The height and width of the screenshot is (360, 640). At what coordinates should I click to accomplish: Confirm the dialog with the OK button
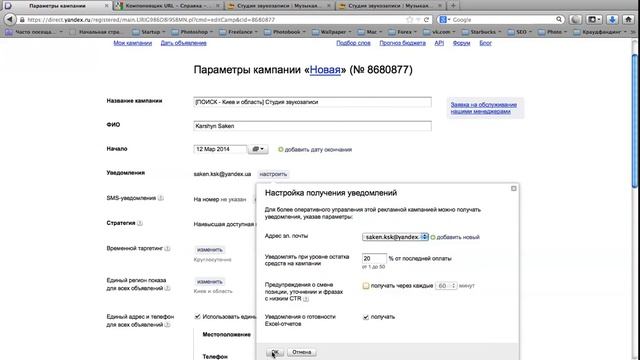coord(275,352)
